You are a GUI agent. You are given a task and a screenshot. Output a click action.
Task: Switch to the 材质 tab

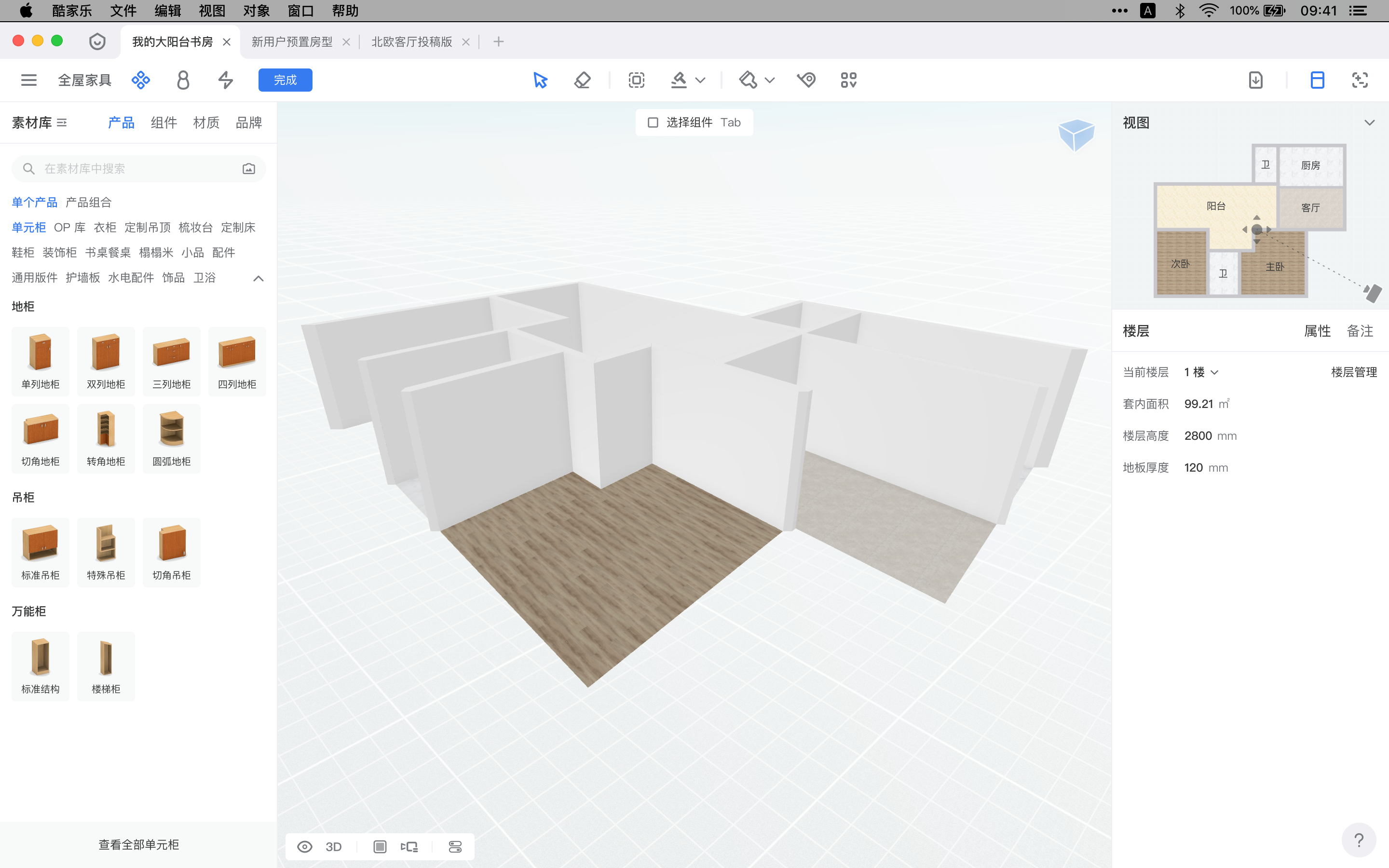[206, 122]
